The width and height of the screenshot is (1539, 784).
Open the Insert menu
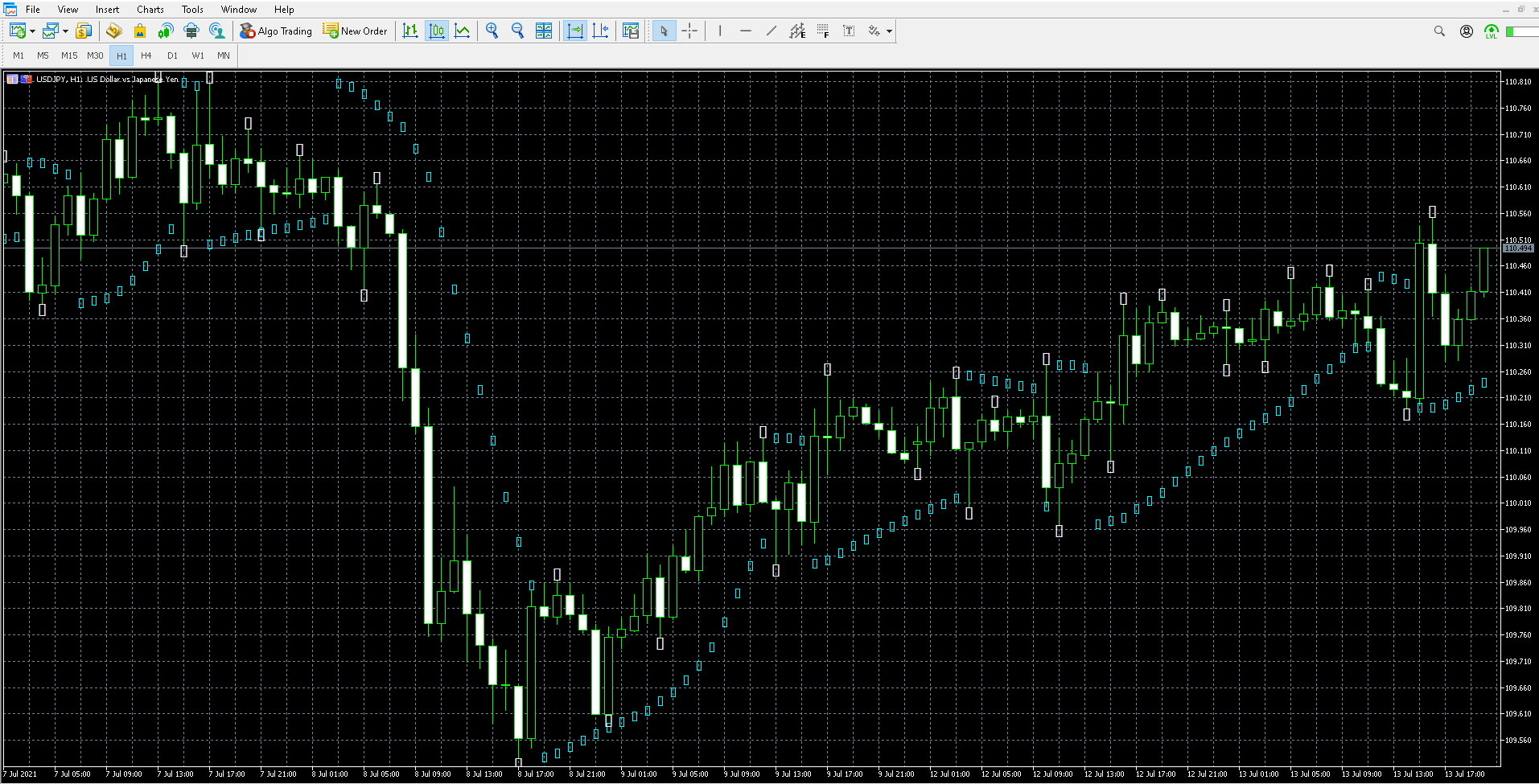107,10
